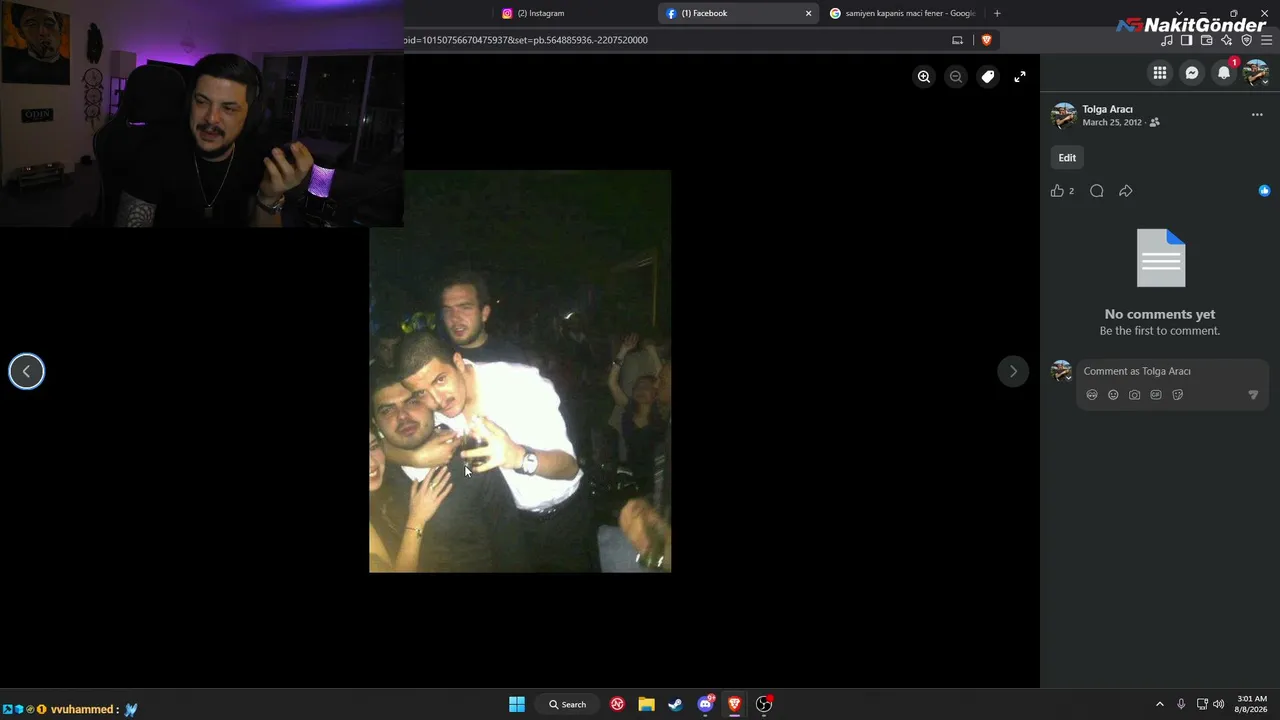Open File Explorer from taskbar
This screenshot has width=1280, height=720.
pyautogui.click(x=646, y=704)
